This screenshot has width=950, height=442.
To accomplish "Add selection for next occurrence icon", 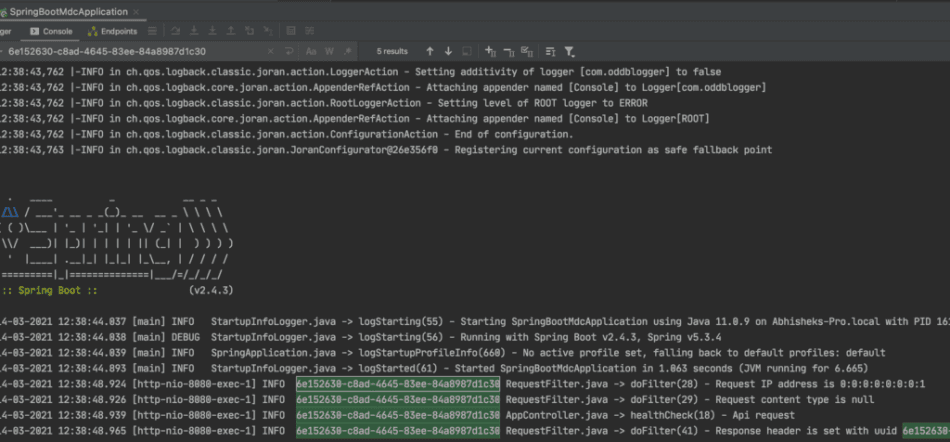I will [491, 51].
